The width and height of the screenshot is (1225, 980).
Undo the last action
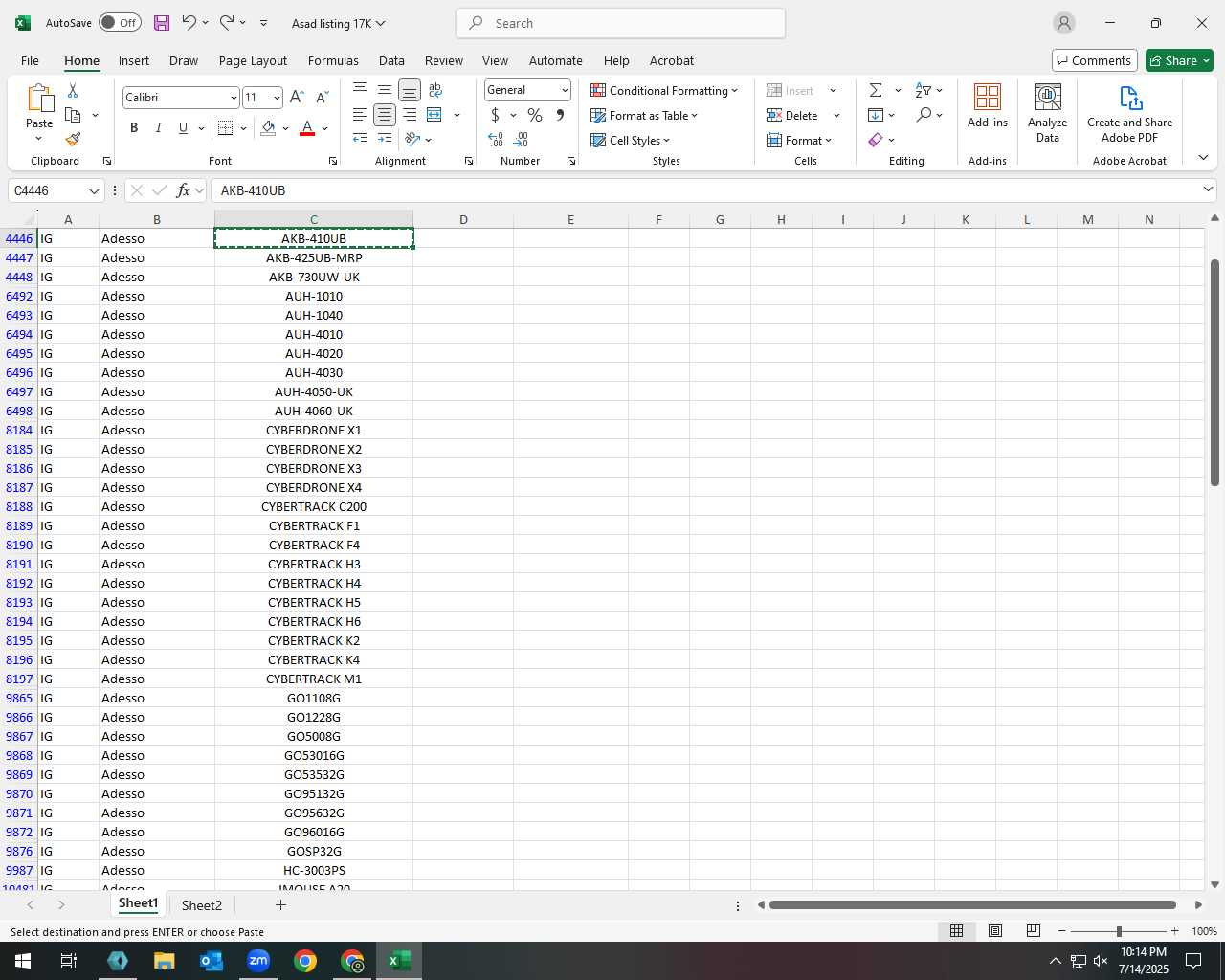189,23
